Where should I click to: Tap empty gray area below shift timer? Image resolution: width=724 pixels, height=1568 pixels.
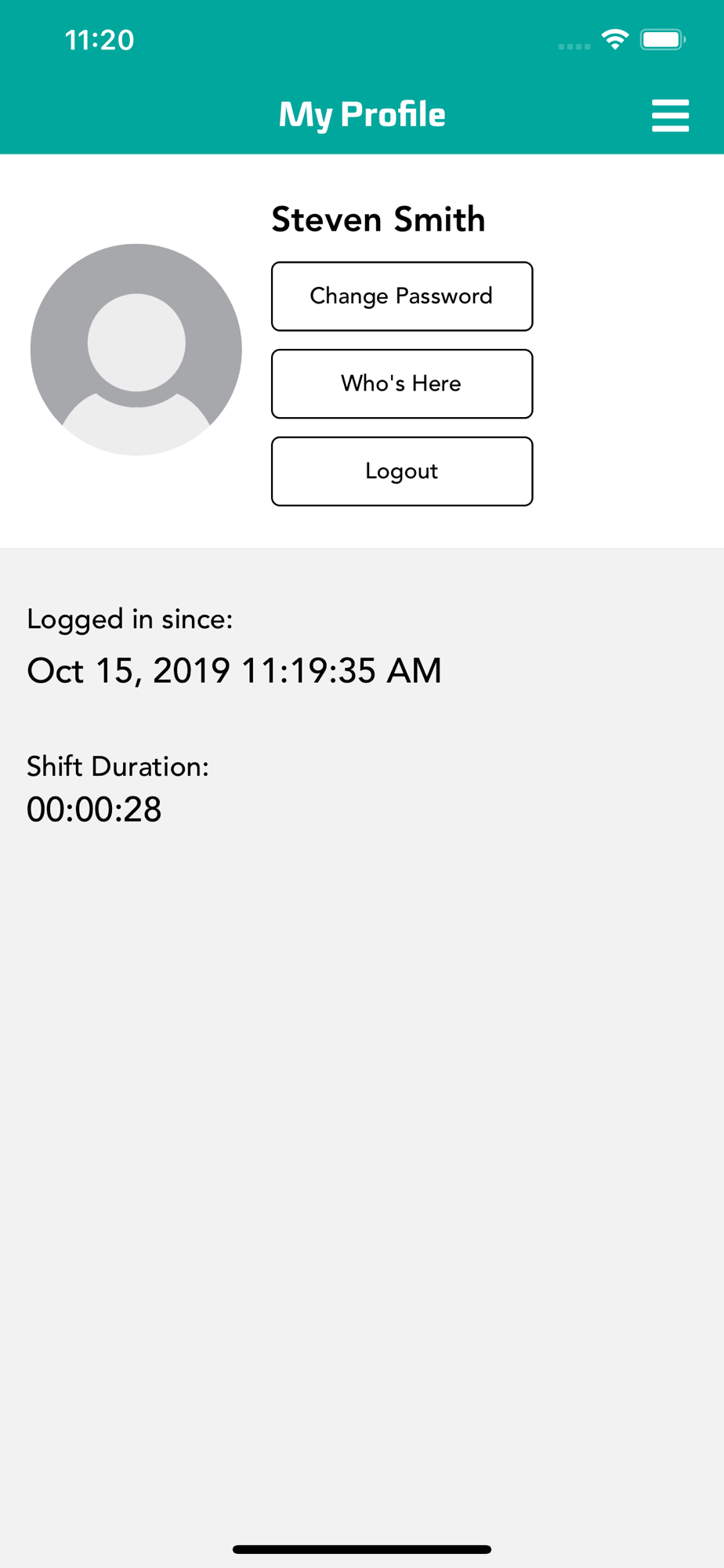[362, 1137]
